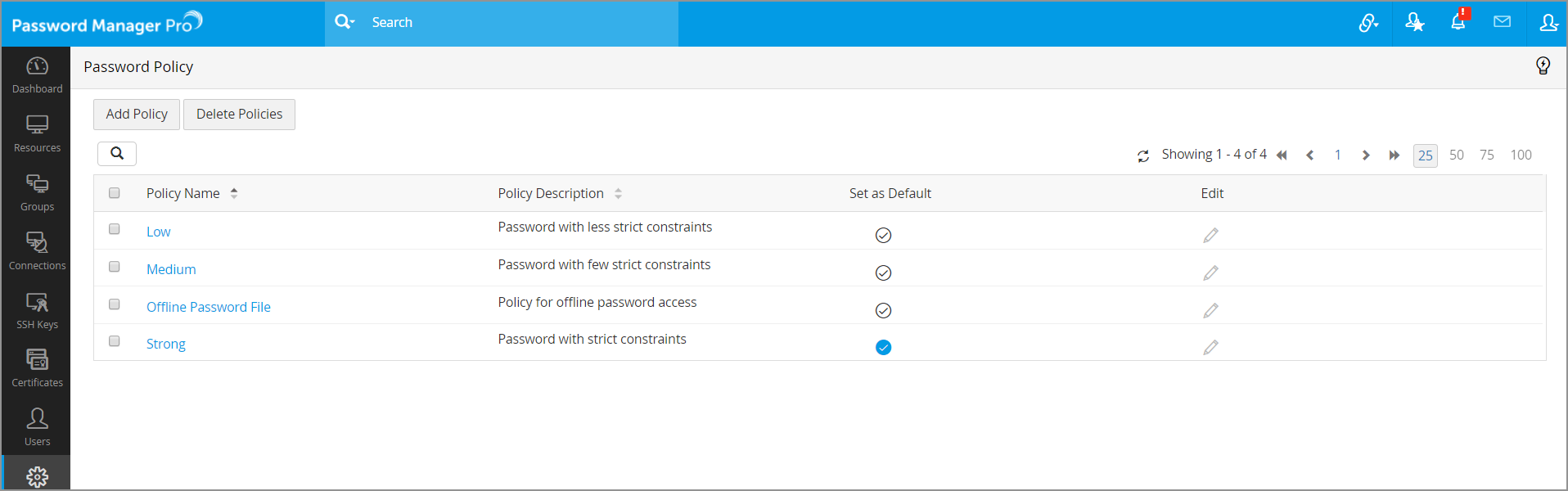Select the Offline Password File checkbox

[x=115, y=304]
